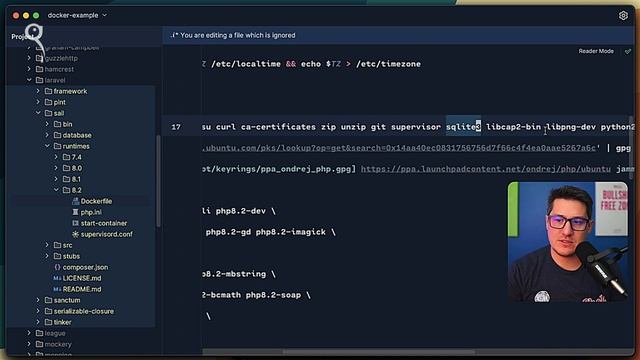Expand the pint folder
This screenshot has height=360, width=640.
[38, 102]
